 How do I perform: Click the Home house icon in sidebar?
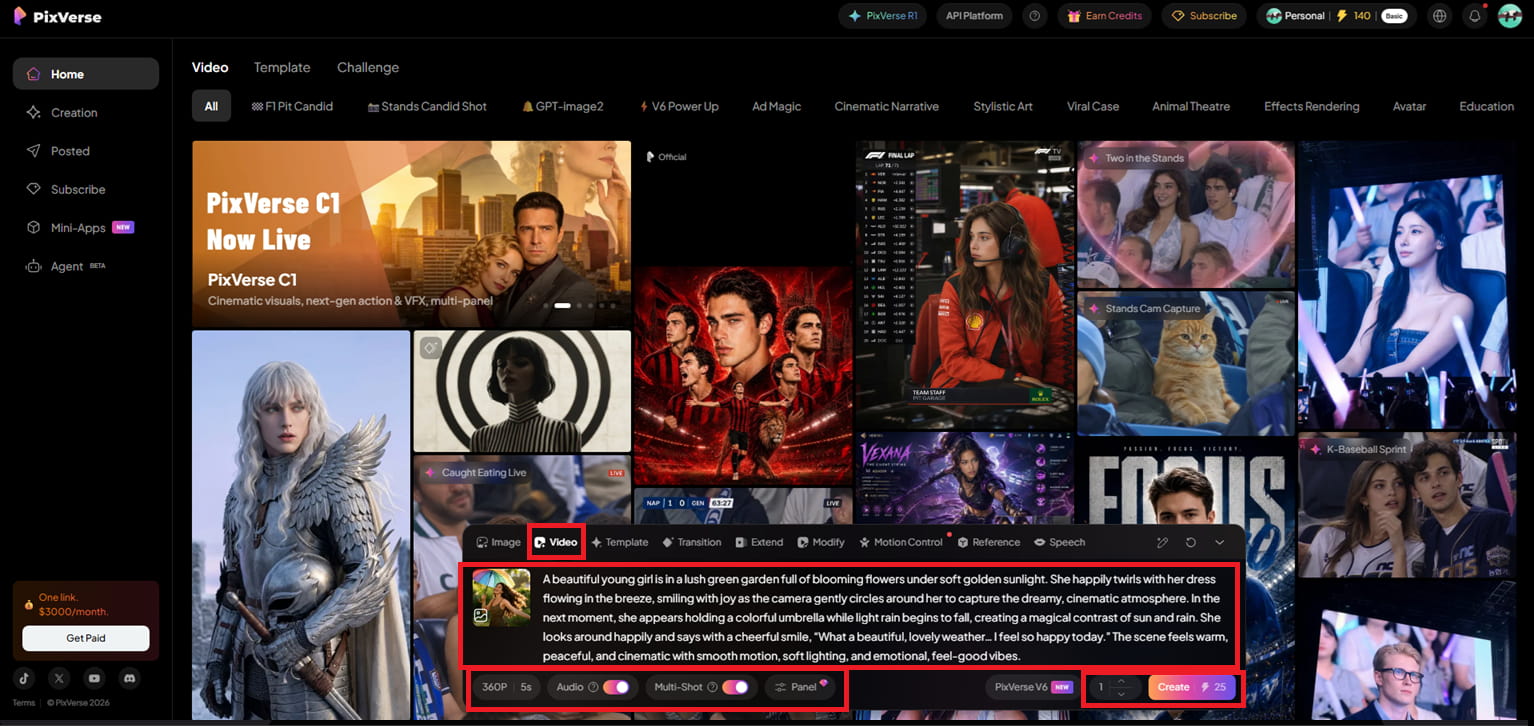click(x=34, y=74)
